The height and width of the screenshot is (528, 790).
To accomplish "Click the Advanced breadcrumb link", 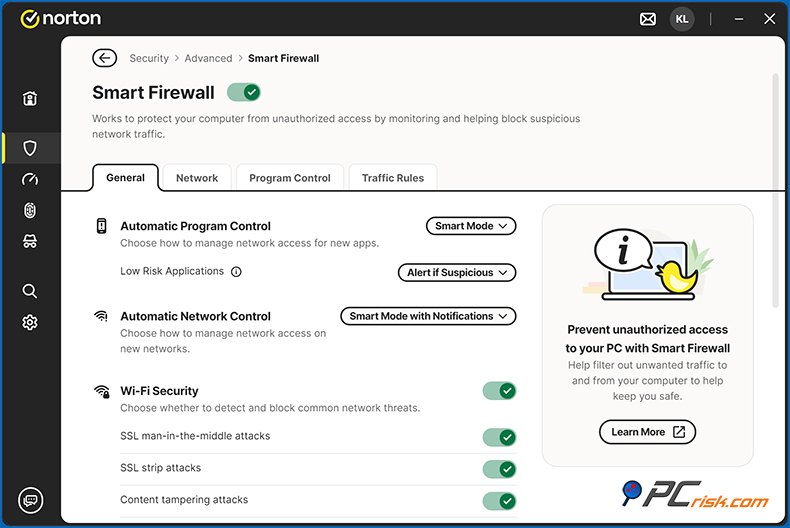I will 208,58.
